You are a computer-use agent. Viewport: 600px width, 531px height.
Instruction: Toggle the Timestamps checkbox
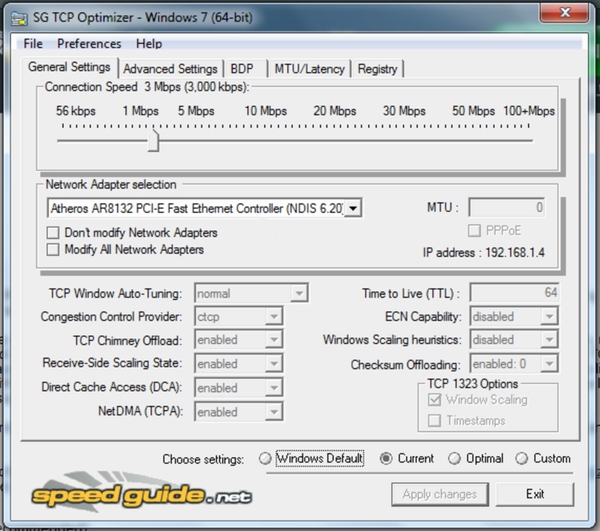[x=435, y=420]
